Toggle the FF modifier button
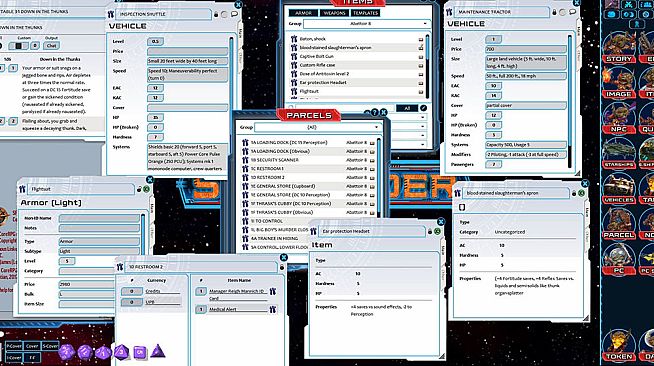The height and width of the screenshot is (366, 654). [x=32, y=358]
